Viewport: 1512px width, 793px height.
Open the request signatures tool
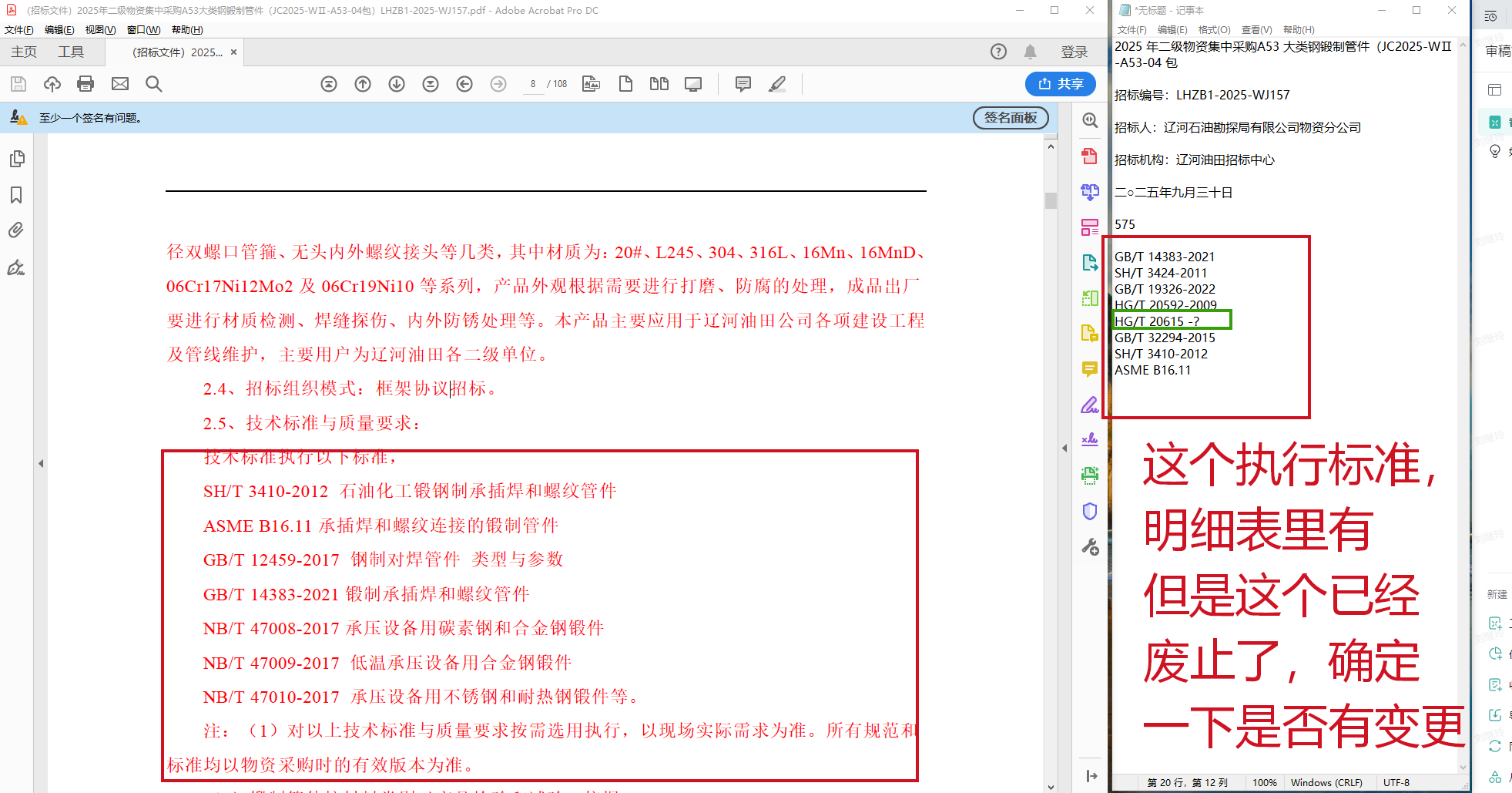tap(1090, 440)
